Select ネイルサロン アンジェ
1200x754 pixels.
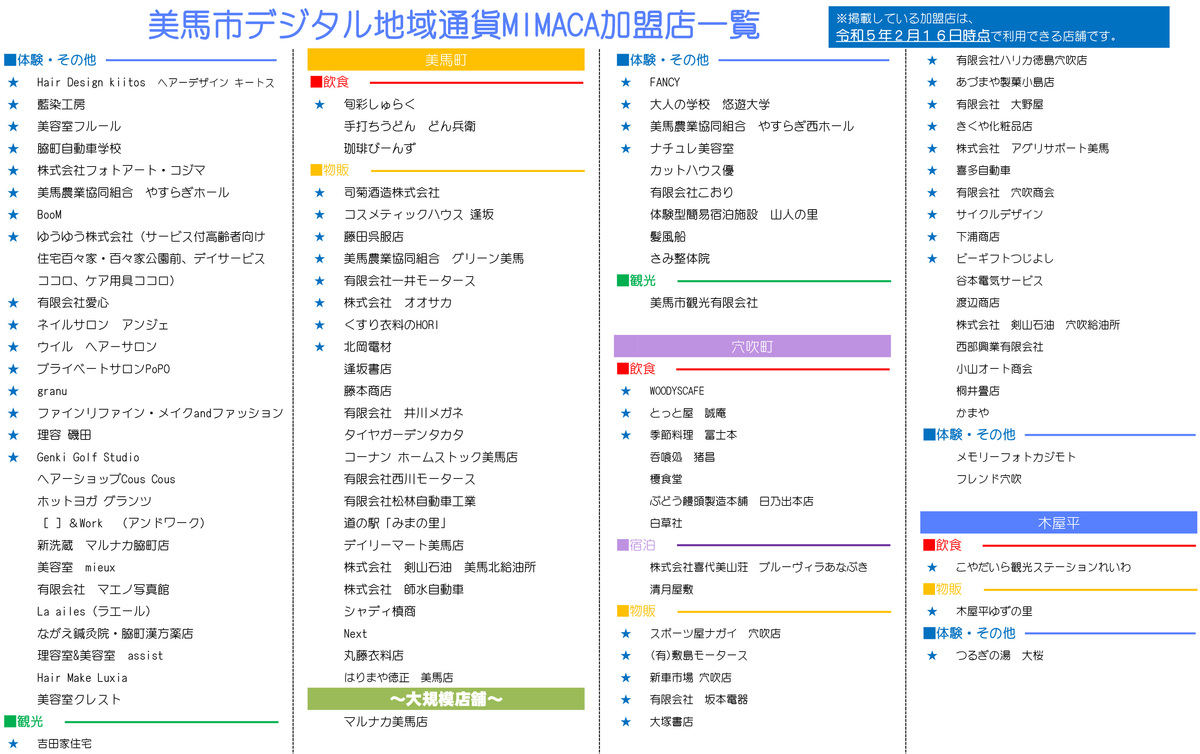[x=103, y=325]
